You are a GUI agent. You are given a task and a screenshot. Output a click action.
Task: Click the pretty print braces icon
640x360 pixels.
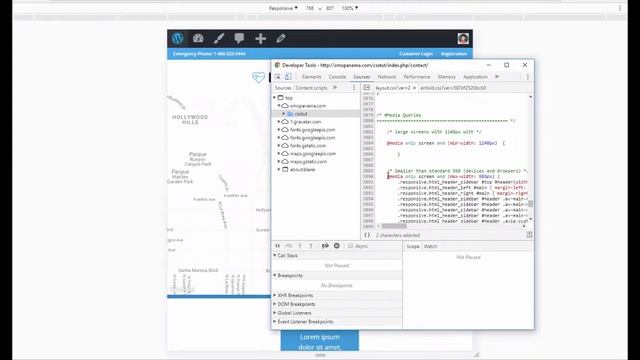(367, 235)
